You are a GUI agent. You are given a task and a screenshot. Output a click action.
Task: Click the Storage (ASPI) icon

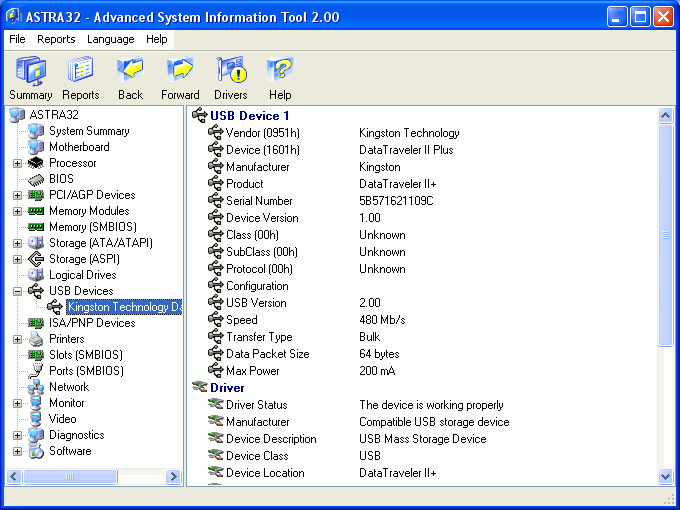point(36,259)
